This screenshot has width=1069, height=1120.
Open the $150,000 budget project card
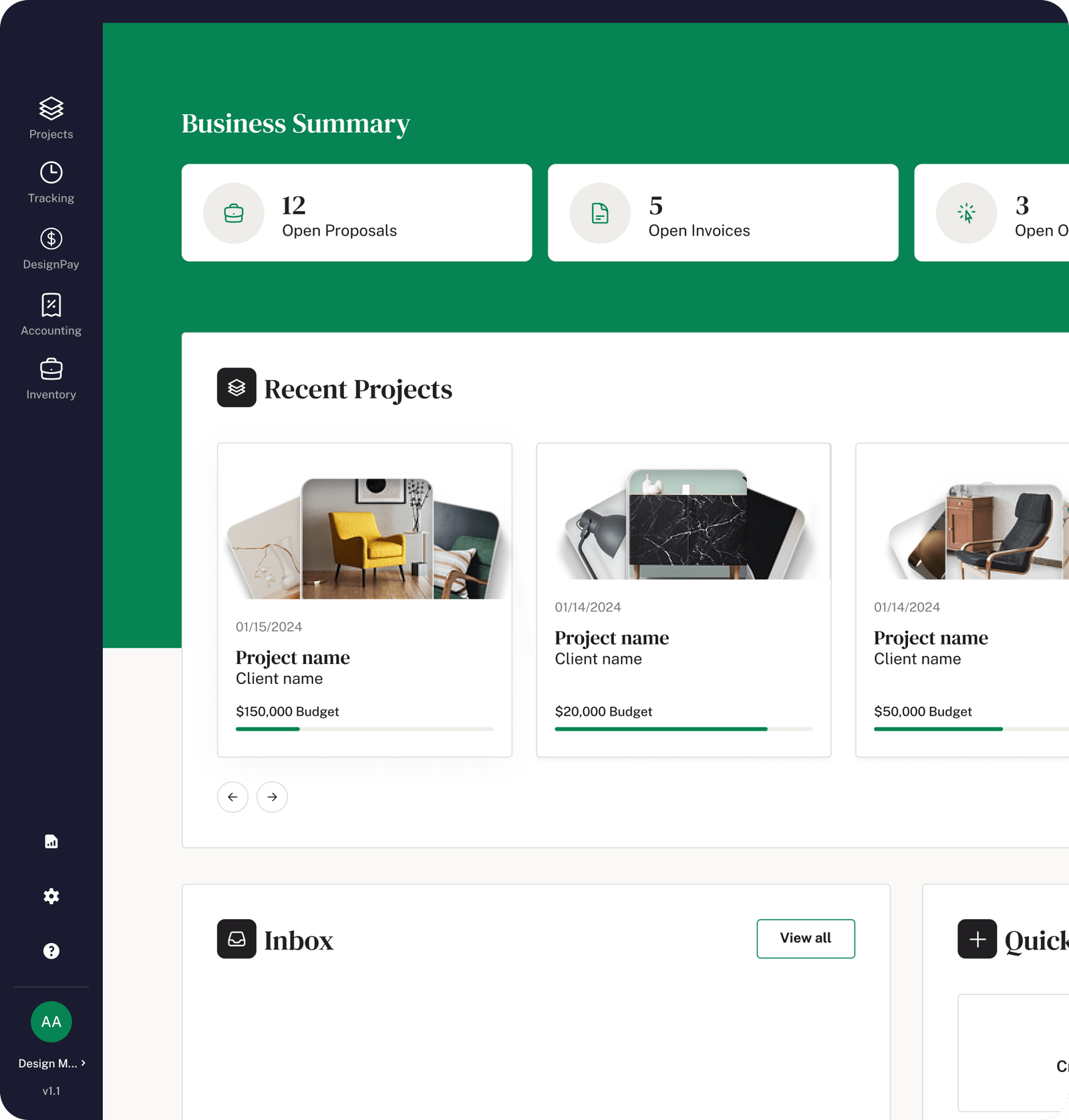pyautogui.click(x=364, y=601)
